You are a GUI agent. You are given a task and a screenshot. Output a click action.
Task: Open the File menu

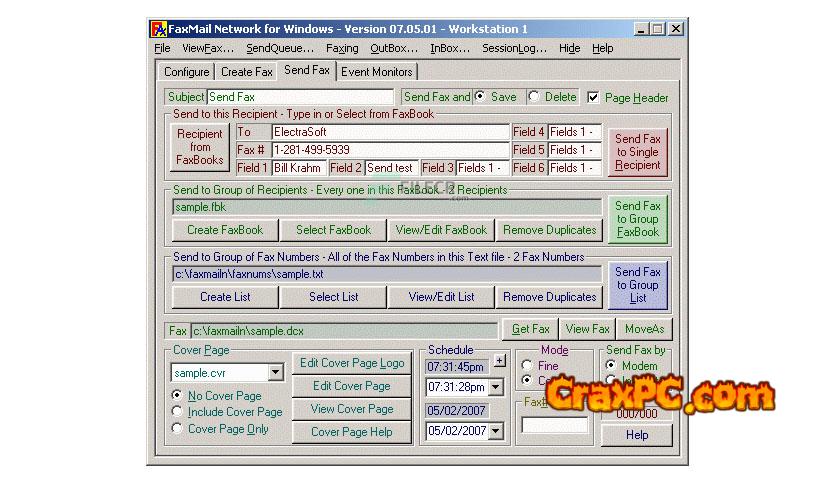(162, 49)
